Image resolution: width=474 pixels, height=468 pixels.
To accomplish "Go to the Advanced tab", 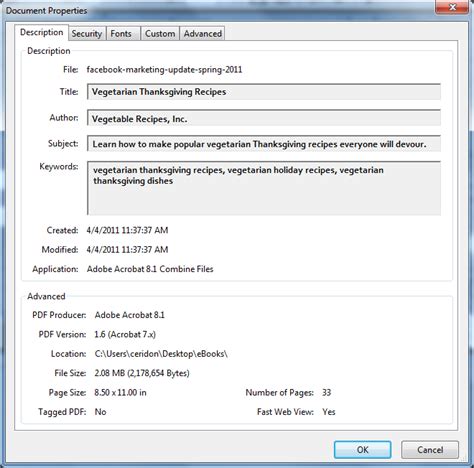I will point(202,34).
